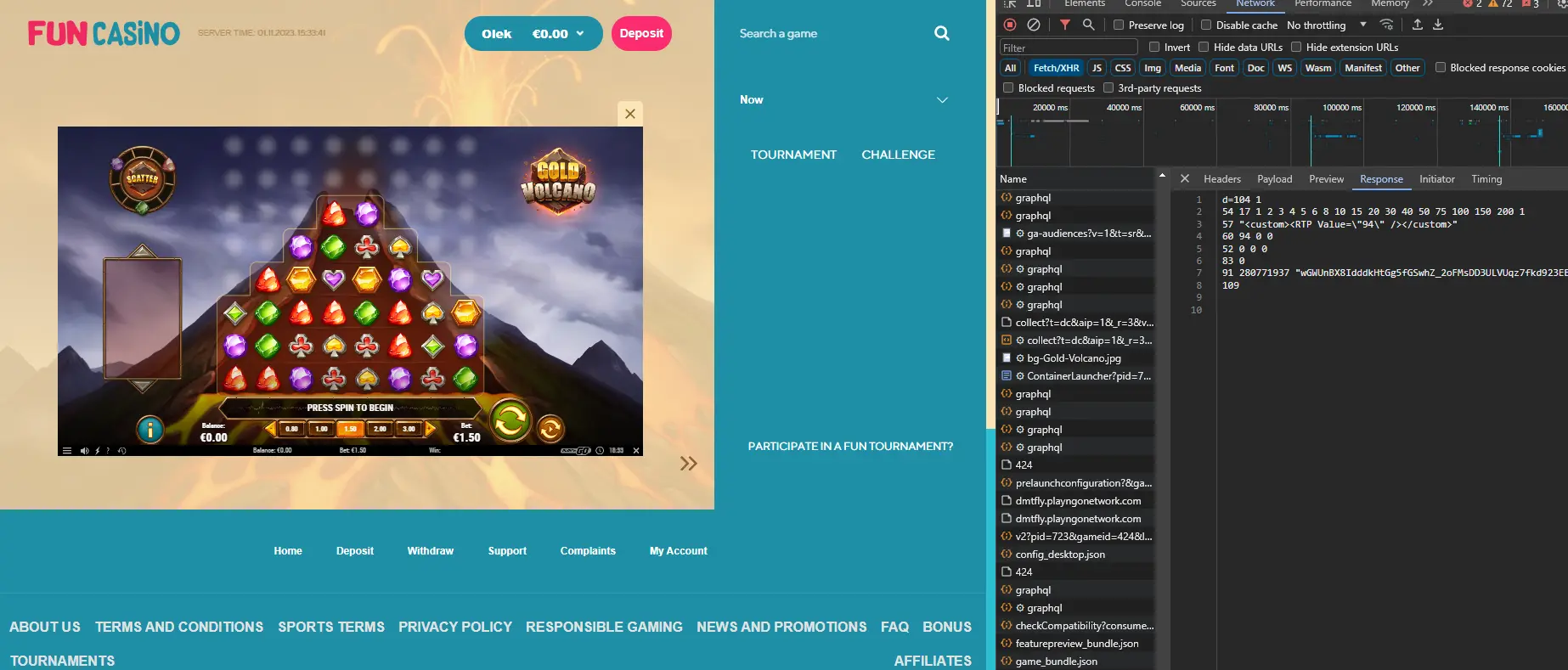Open the My Account link

point(678,550)
